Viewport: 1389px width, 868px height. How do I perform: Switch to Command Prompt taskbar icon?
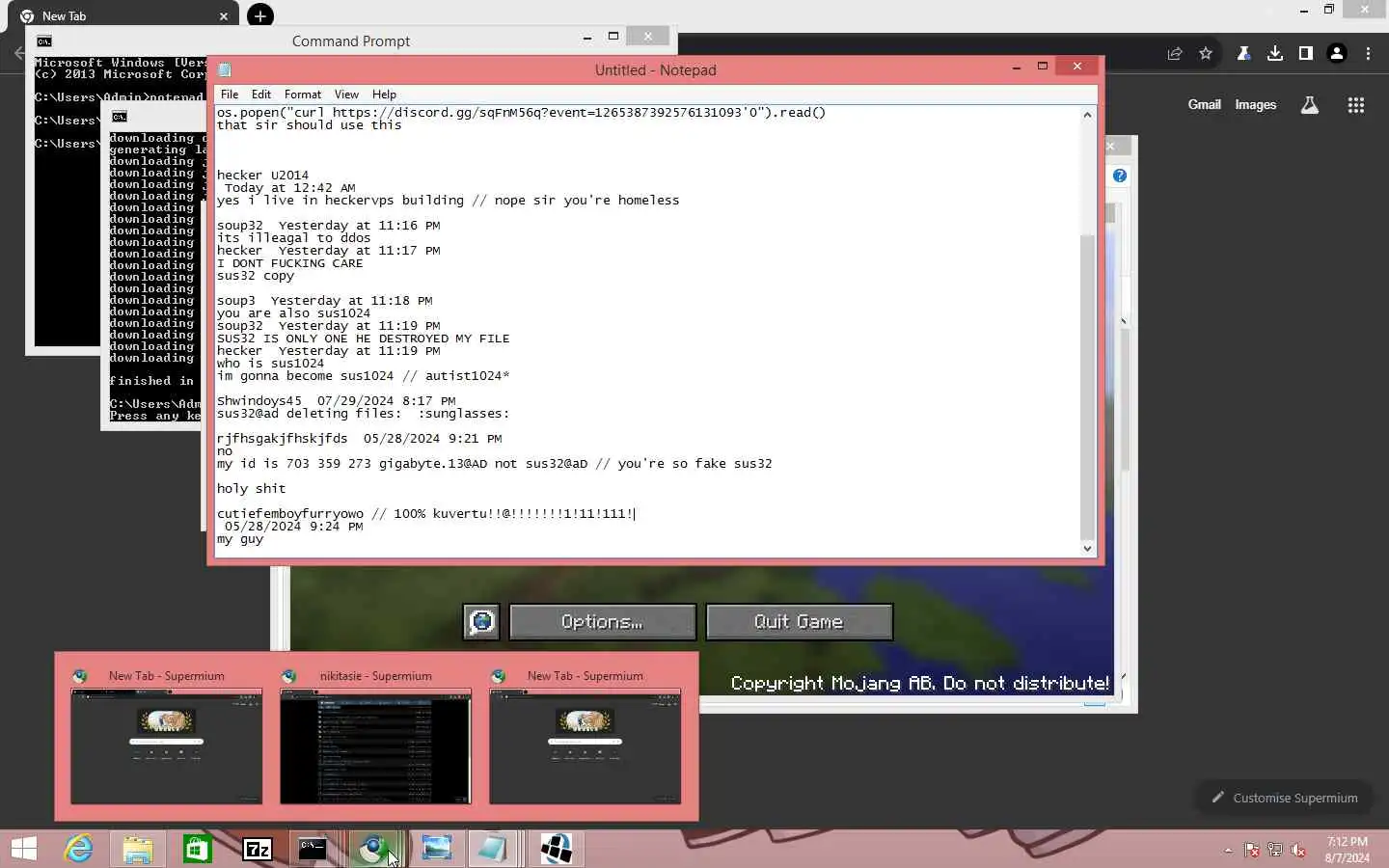[x=313, y=849]
